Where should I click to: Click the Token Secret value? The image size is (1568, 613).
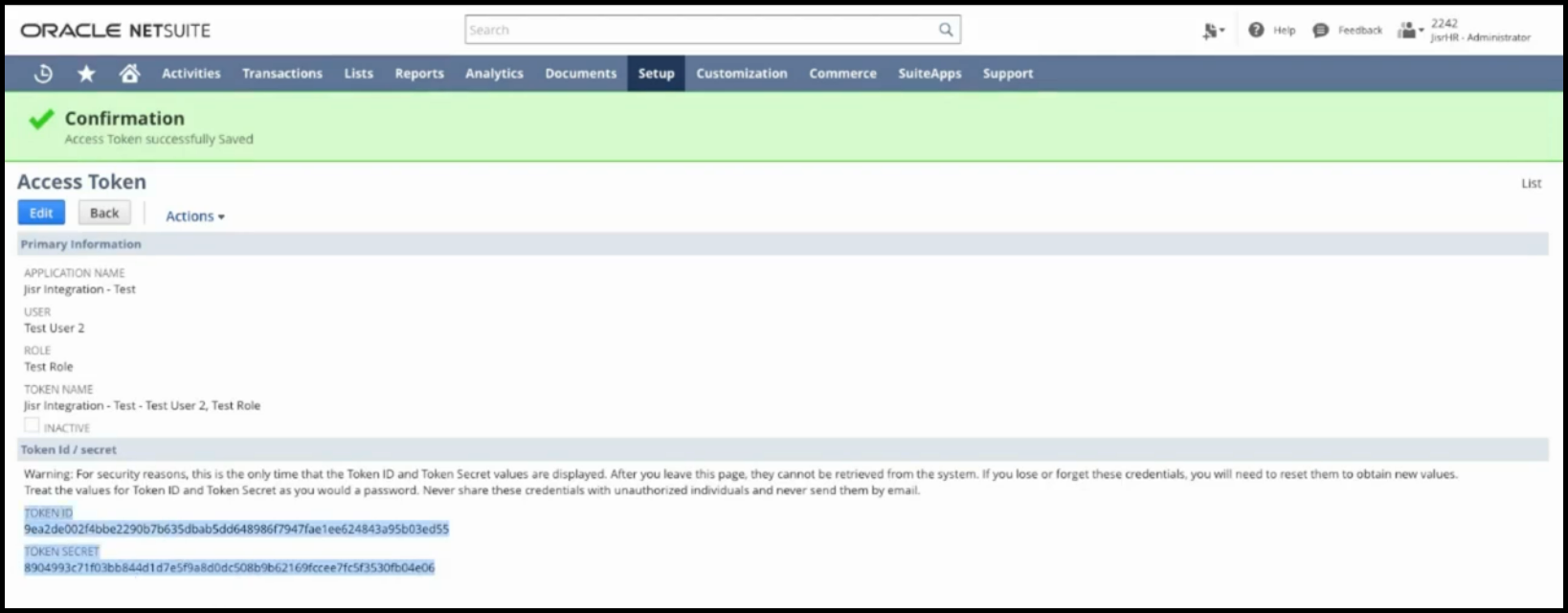tap(230, 568)
